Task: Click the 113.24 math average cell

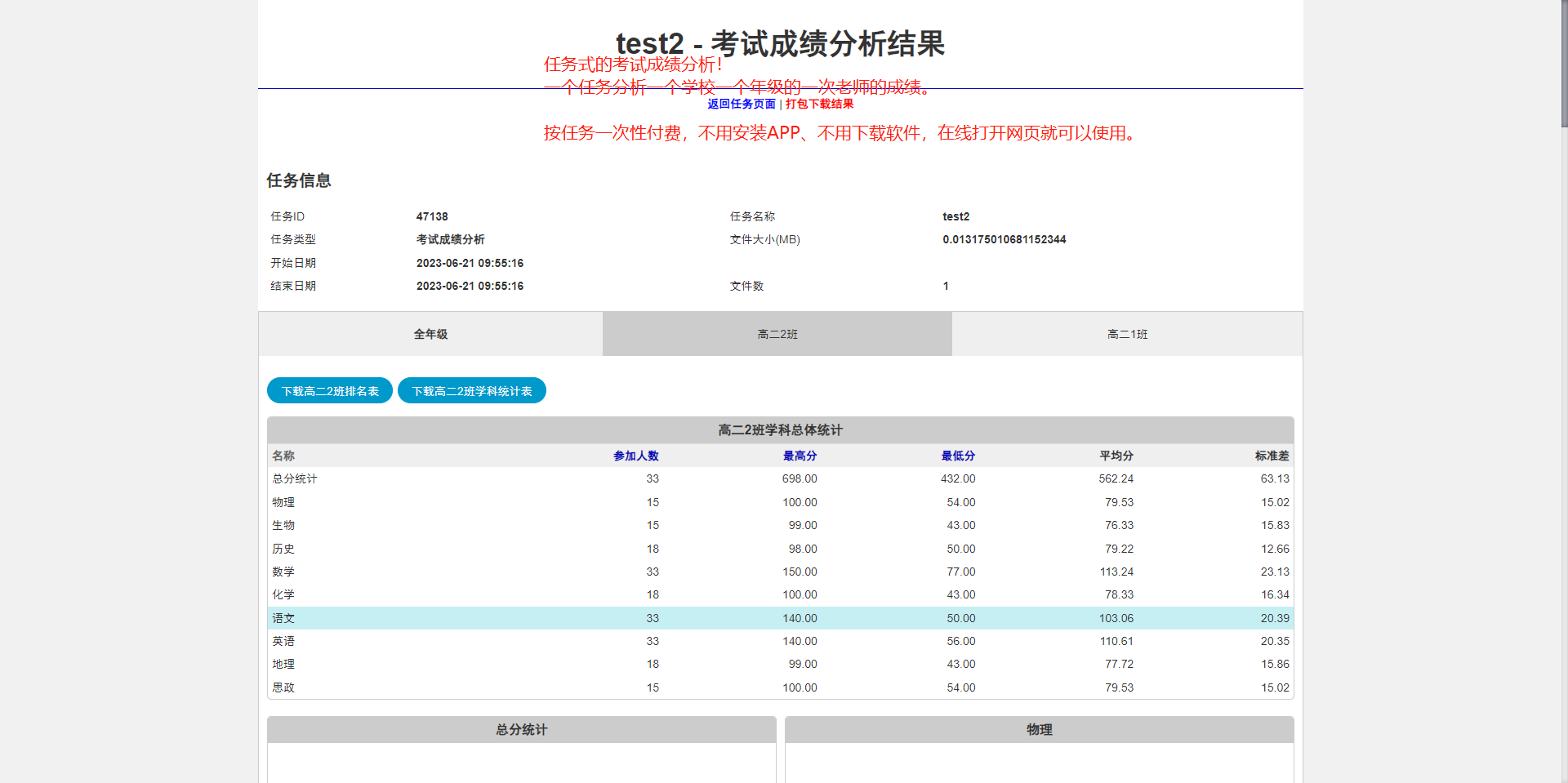Action: 1116,572
